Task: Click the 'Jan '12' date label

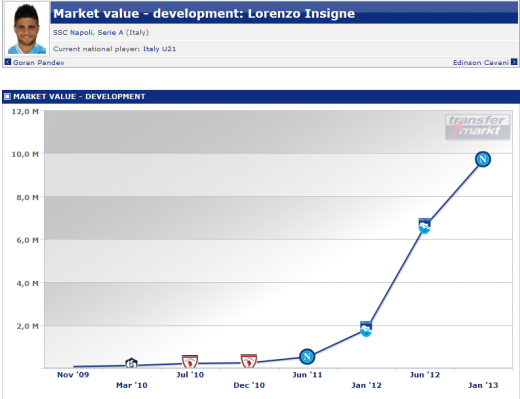Action: click(x=366, y=385)
